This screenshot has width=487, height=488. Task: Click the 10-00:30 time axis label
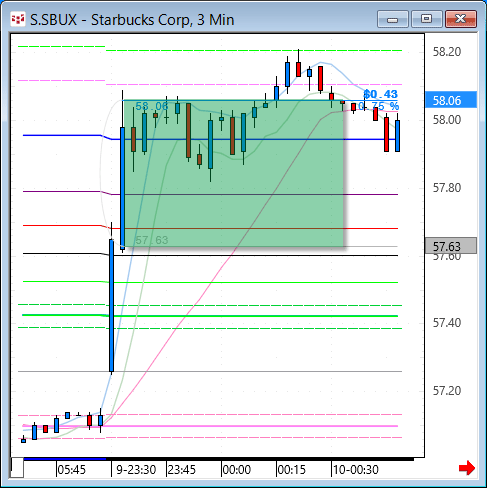356,470
